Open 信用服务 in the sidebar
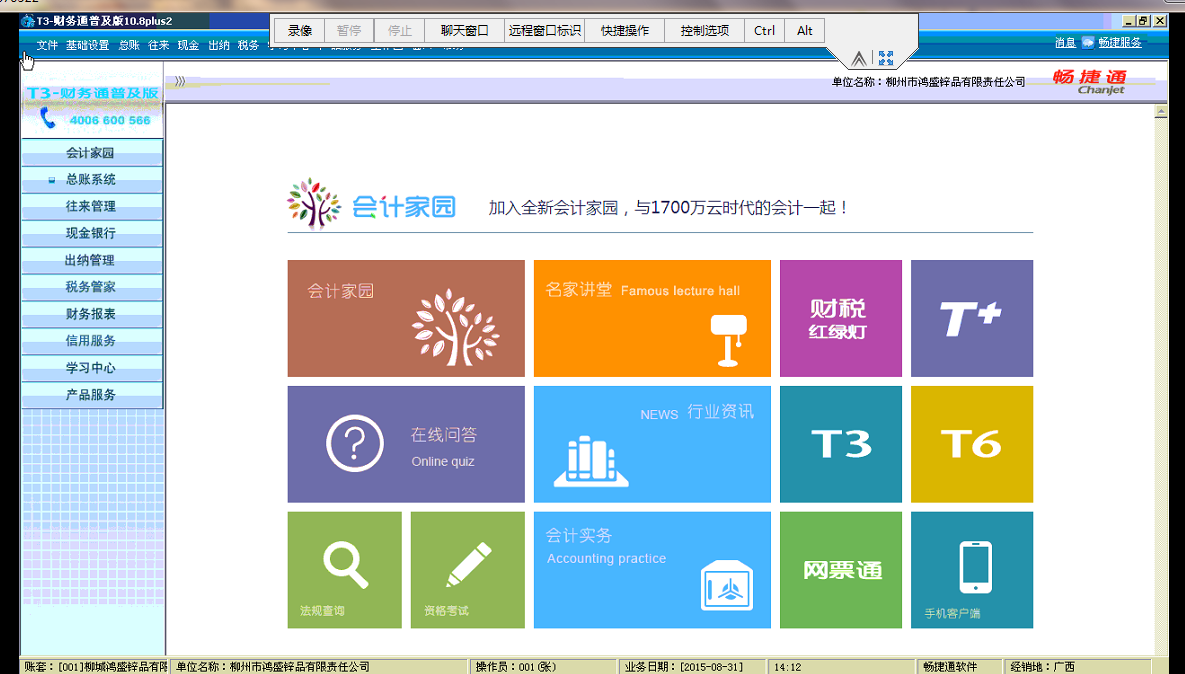The height and width of the screenshot is (674, 1185). [x=91, y=341]
